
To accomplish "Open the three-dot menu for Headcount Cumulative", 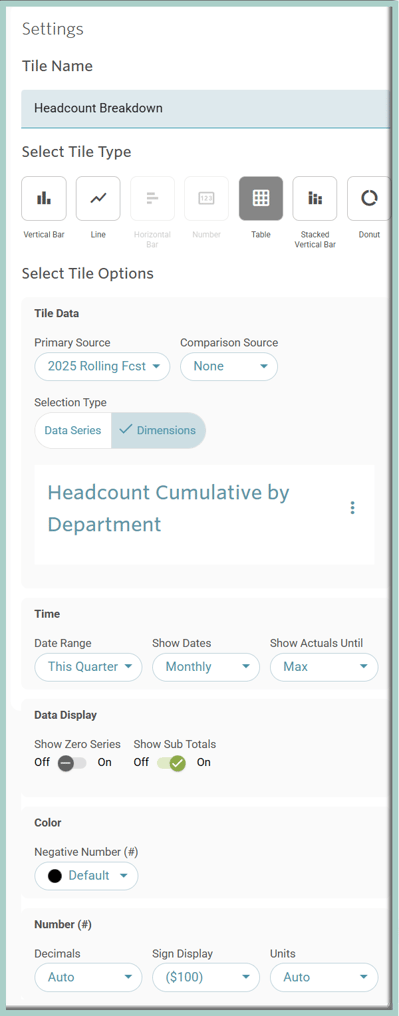I will (x=352, y=507).
